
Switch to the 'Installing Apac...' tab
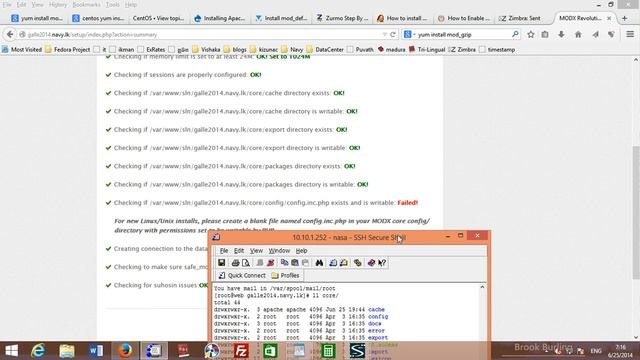point(220,18)
